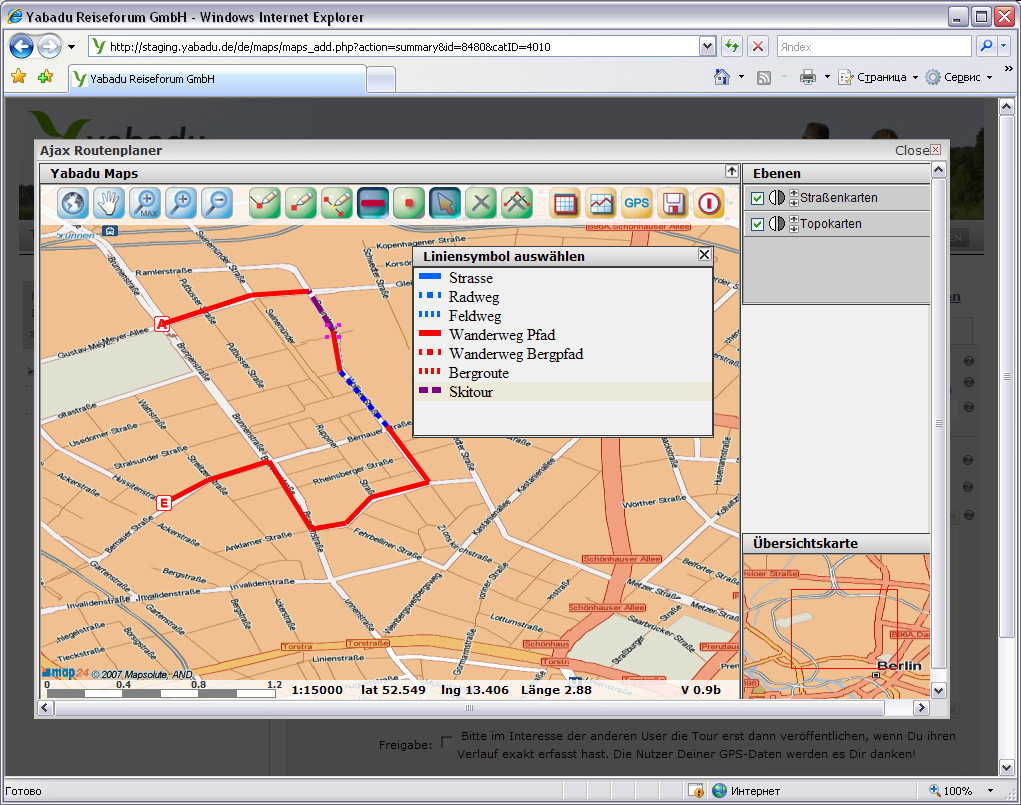
Task: Open the Home button dropdown arrow
Action: click(x=741, y=77)
